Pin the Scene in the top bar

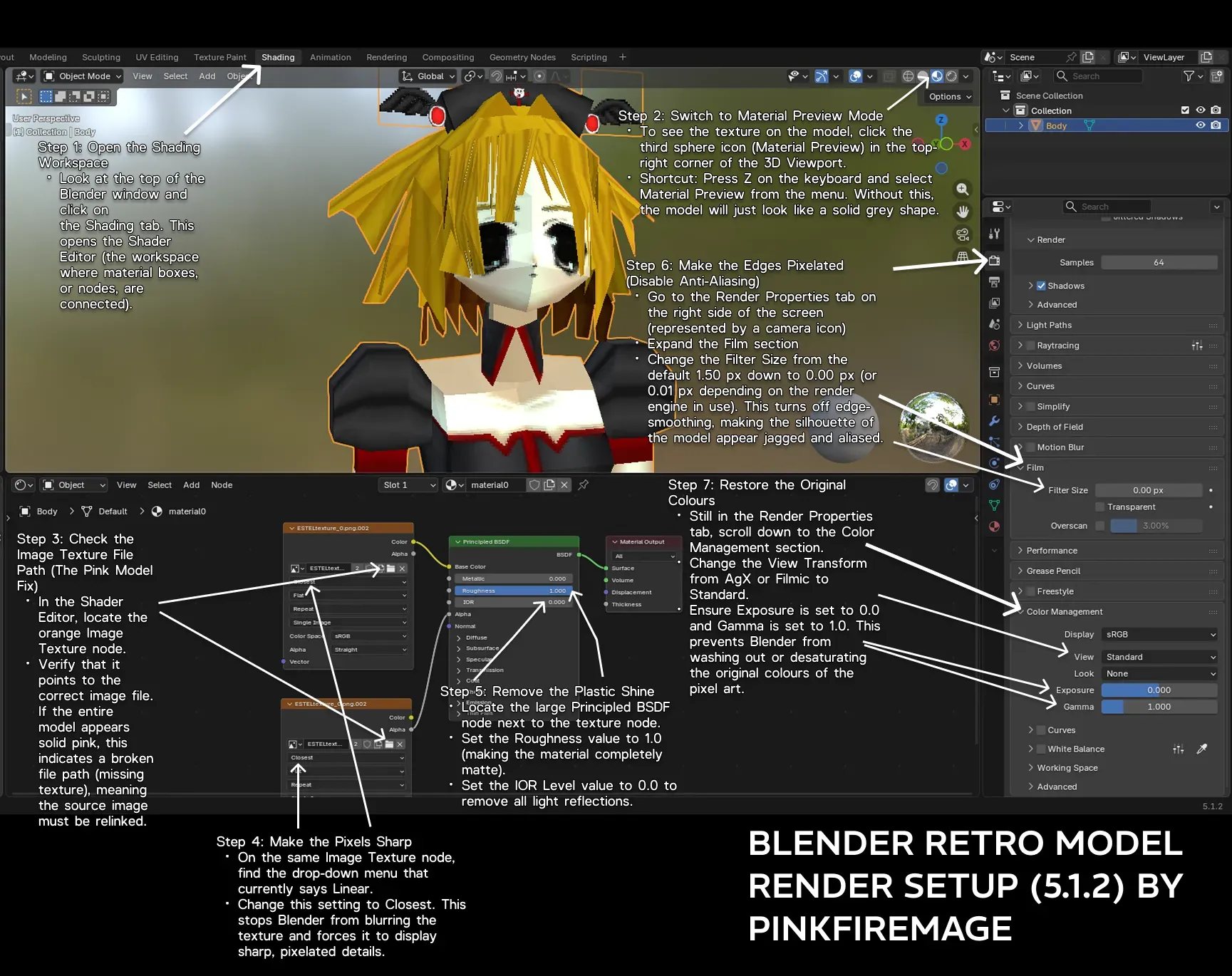[x=1071, y=57]
